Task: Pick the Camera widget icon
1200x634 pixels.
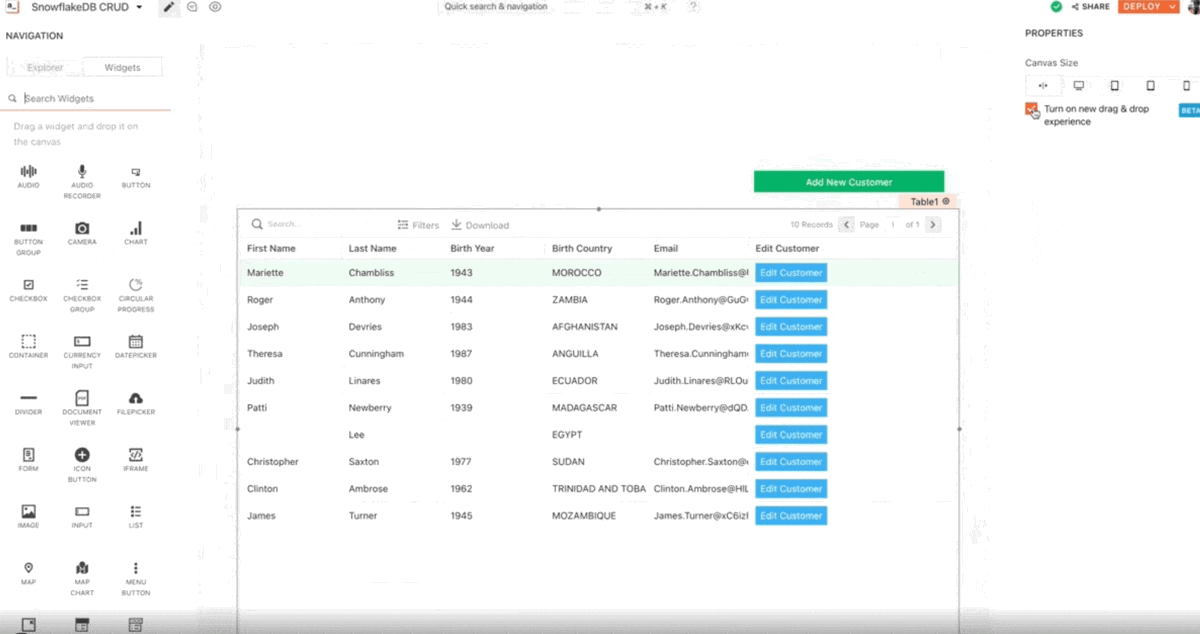Action: coord(82,228)
